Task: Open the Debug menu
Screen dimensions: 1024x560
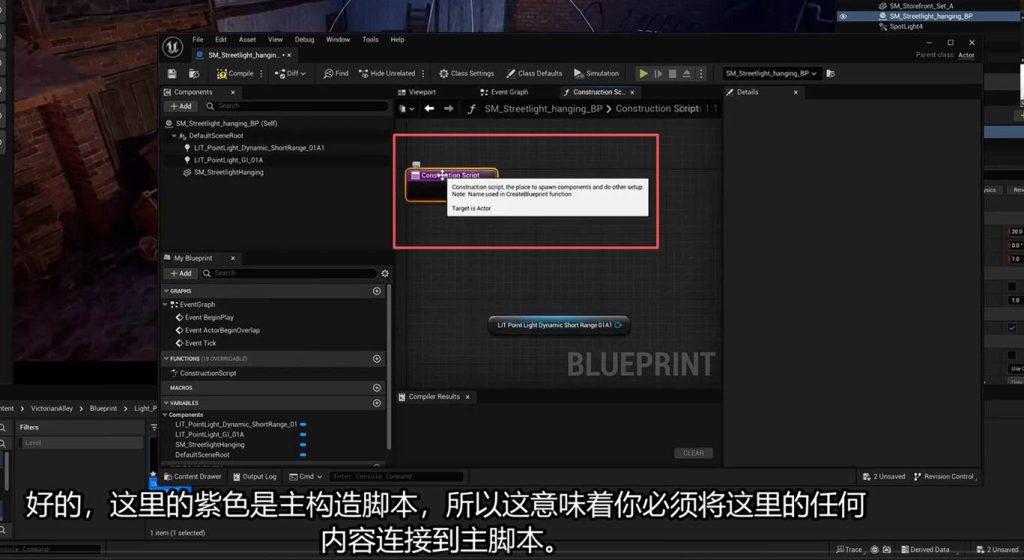Action: click(x=304, y=40)
